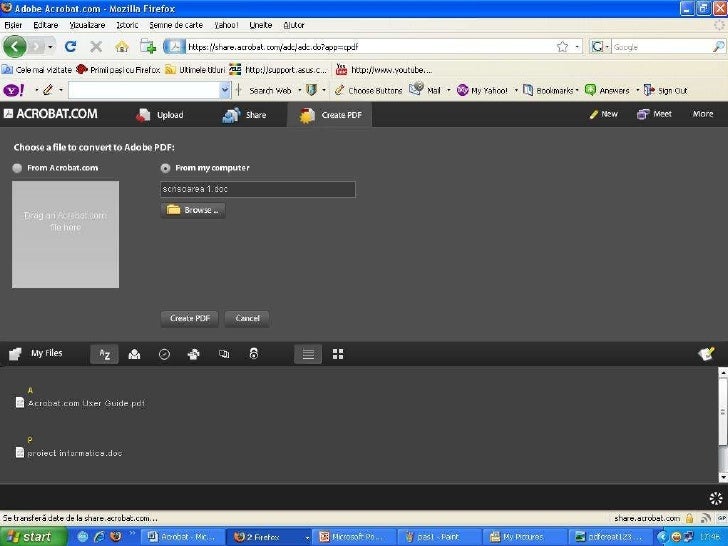
Task: Select the From Acrobat.com radio button
Action: point(17,168)
